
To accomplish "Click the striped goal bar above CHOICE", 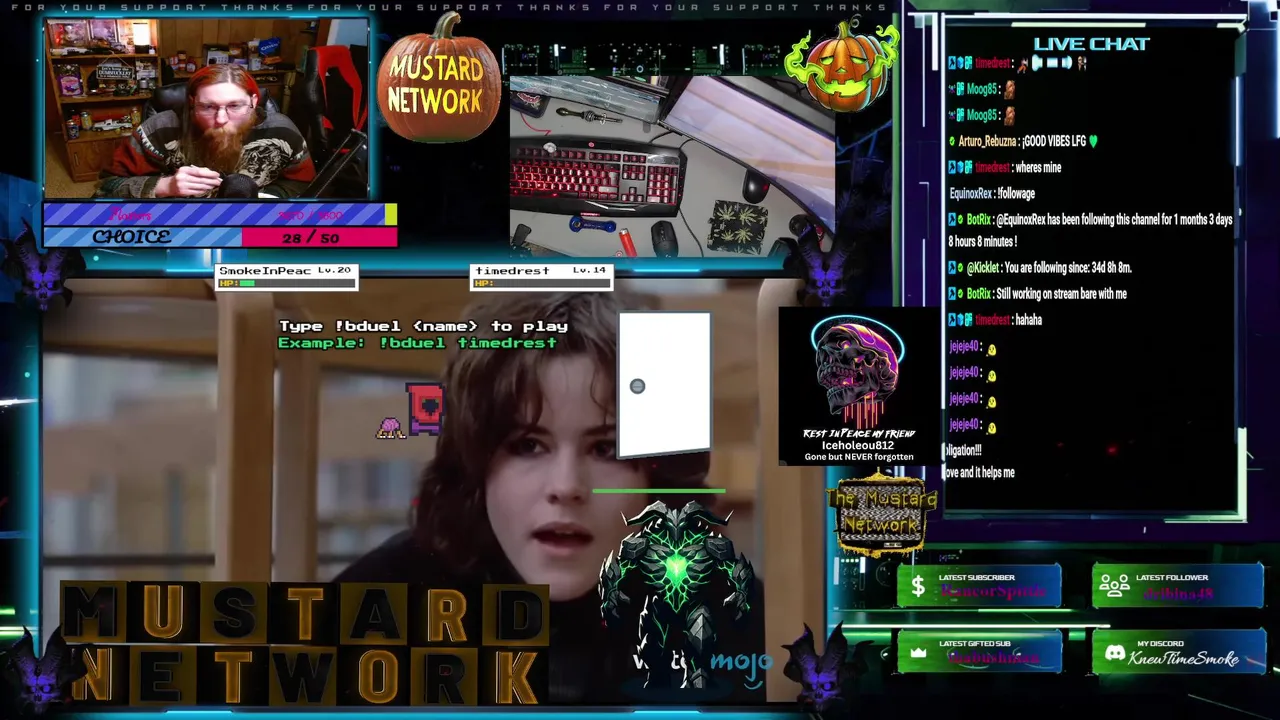I will (220, 214).
